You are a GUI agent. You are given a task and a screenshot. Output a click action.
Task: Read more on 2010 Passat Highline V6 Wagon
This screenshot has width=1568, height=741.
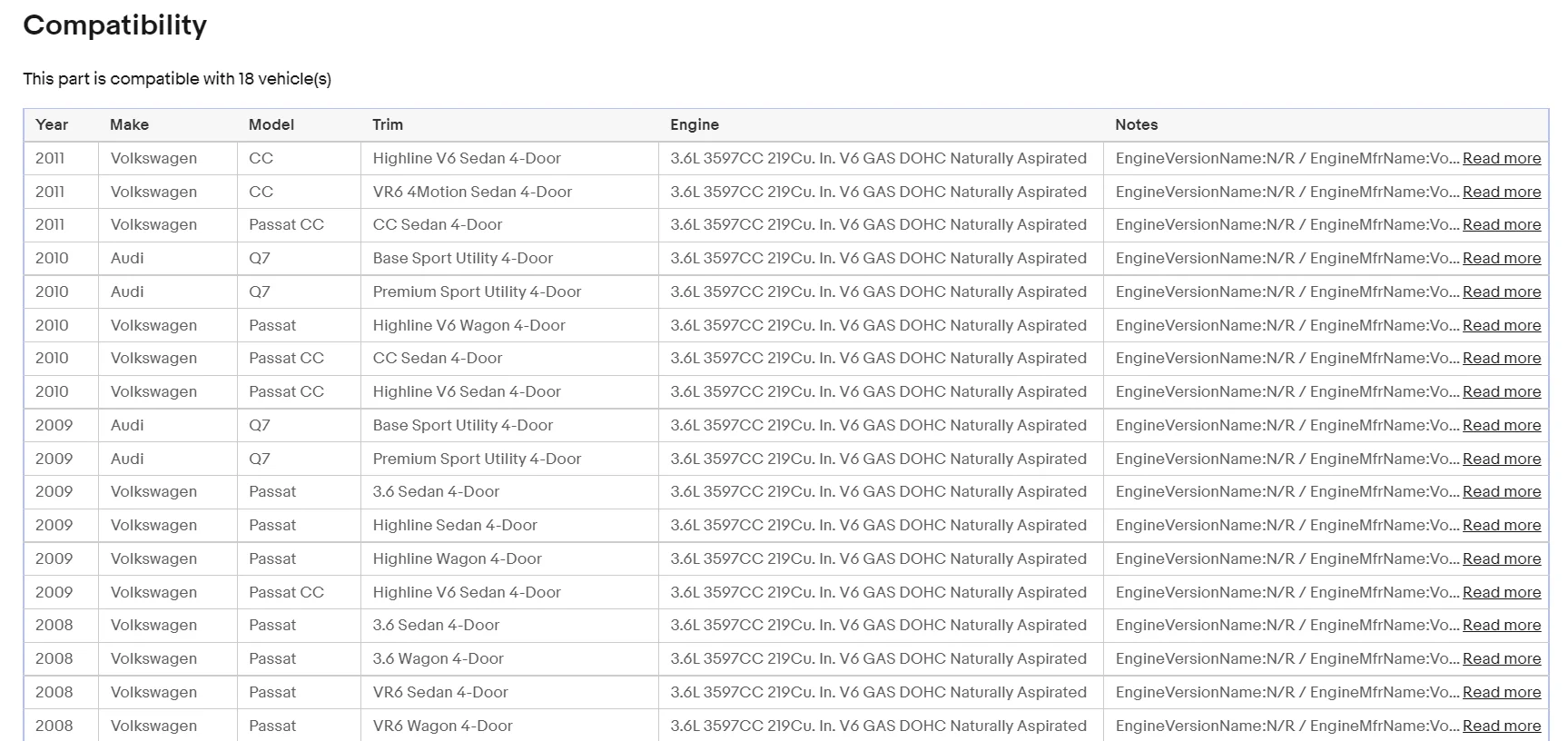click(x=1502, y=325)
